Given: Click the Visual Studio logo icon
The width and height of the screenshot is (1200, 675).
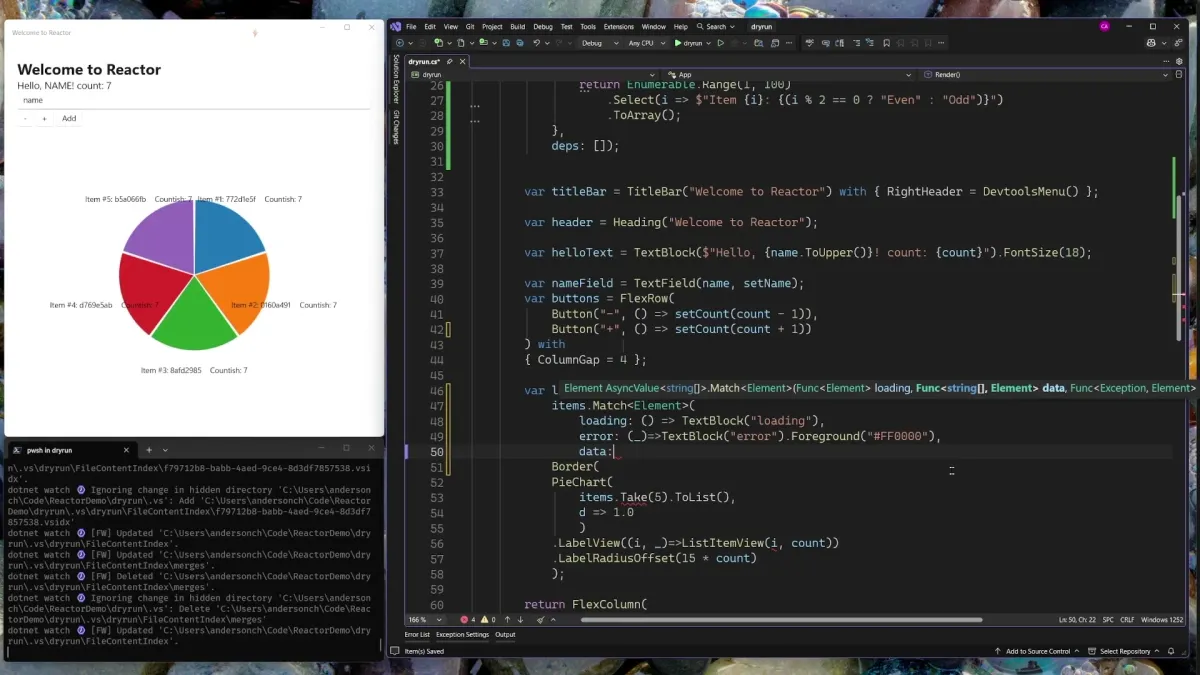Looking at the screenshot, I should [x=396, y=26].
